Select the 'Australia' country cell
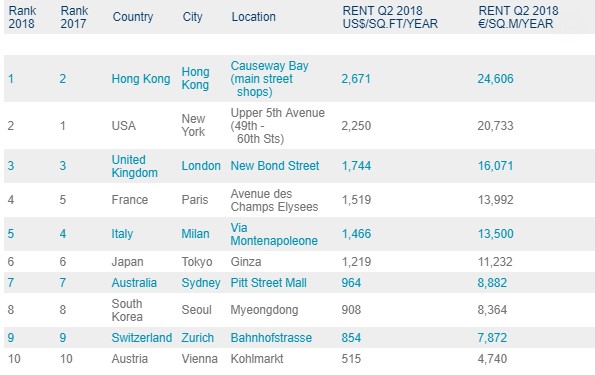This screenshot has width=595, height=375. coord(134,283)
